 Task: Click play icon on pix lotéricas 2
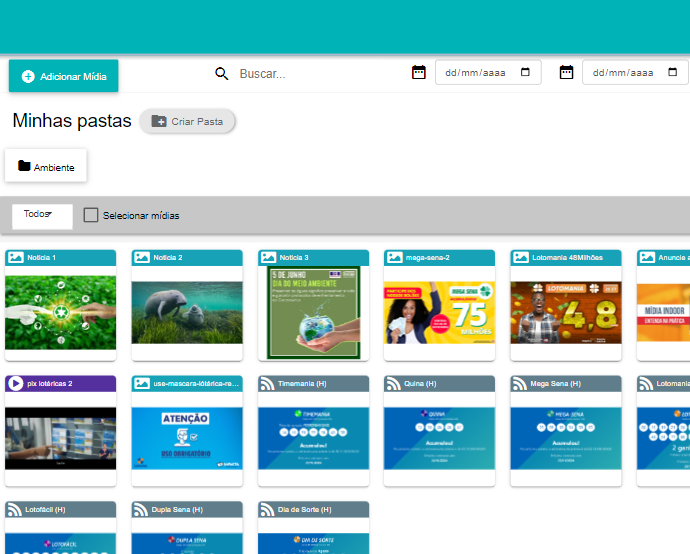(x=16, y=383)
